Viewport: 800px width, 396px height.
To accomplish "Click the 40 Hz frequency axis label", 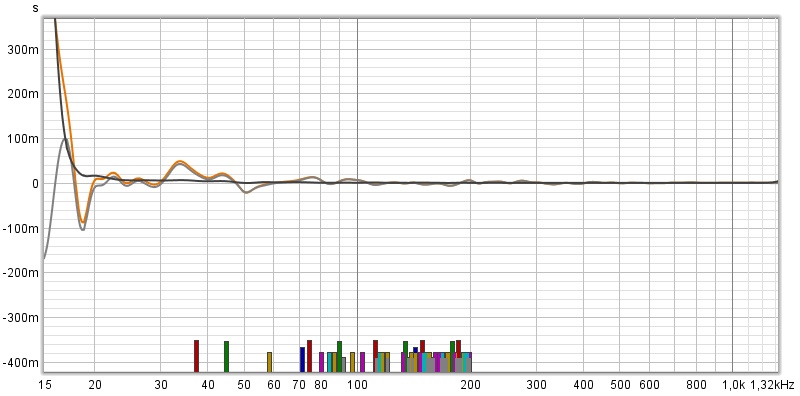I will (208, 385).
